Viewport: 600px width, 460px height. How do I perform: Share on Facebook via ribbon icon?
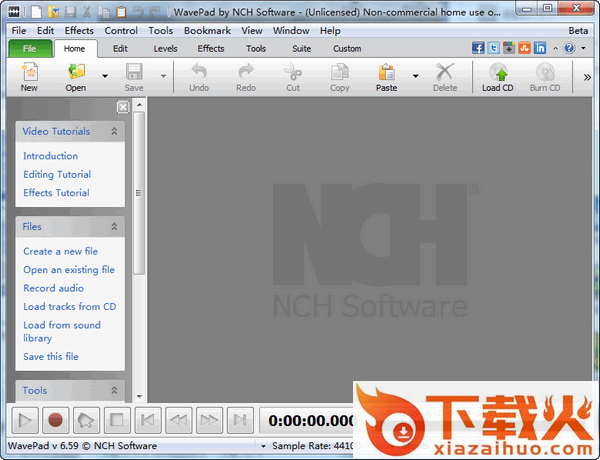click(478, 48)
